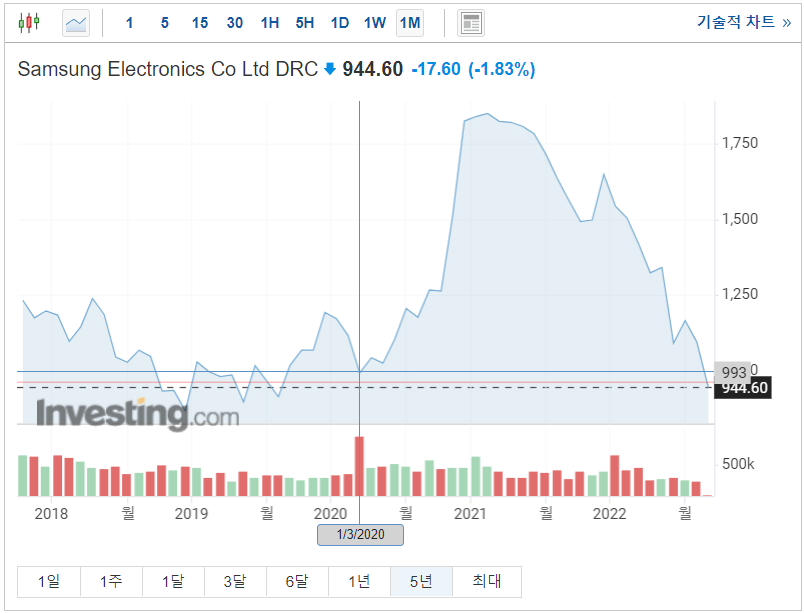The width and height of the screenshot is (804, 613).
Task: Switch to candlestick chart view
Action: [x=29, y=23]
